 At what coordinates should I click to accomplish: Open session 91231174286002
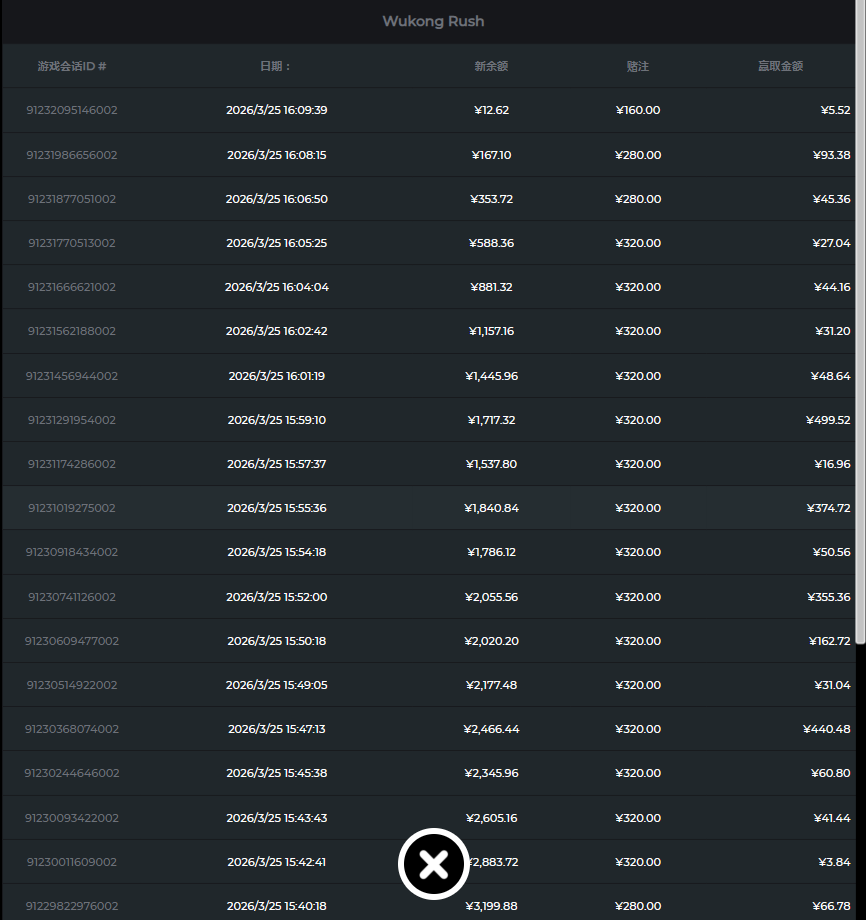[x=72, y=464]
